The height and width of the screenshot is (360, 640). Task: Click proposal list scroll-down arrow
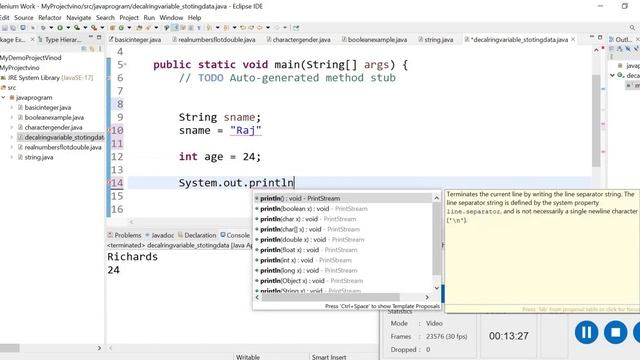pos(436,288)
